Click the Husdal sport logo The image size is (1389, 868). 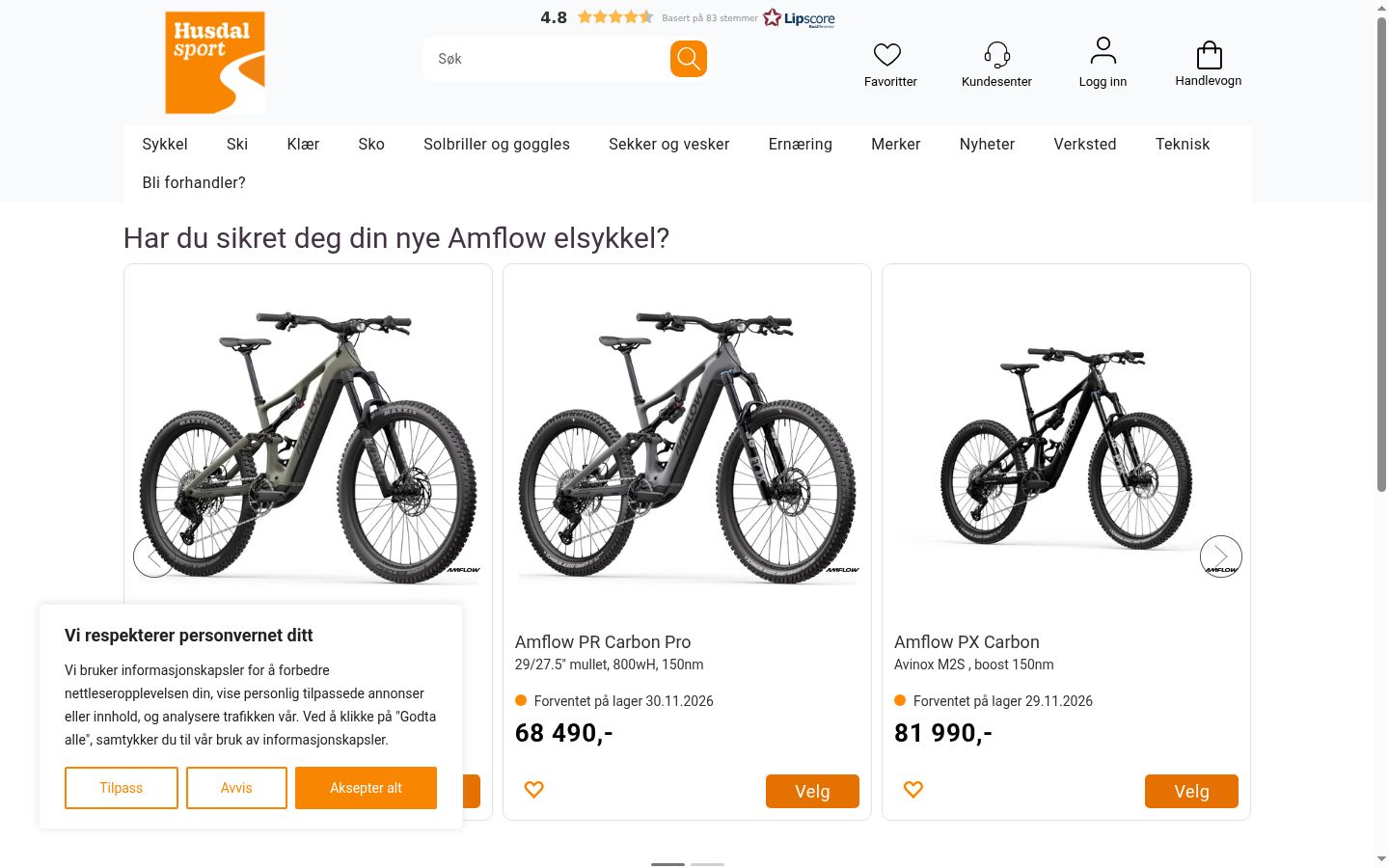click(215, 63)
